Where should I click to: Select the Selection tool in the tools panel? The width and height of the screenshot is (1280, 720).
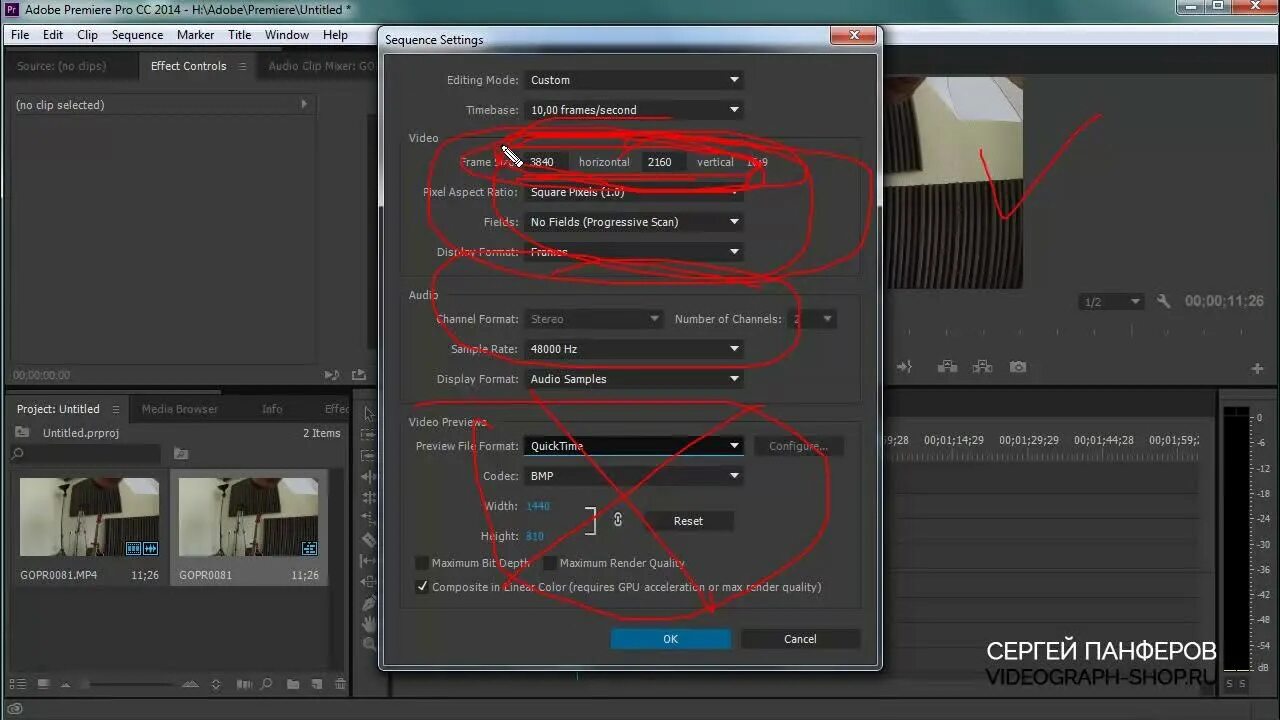(369, 414)
